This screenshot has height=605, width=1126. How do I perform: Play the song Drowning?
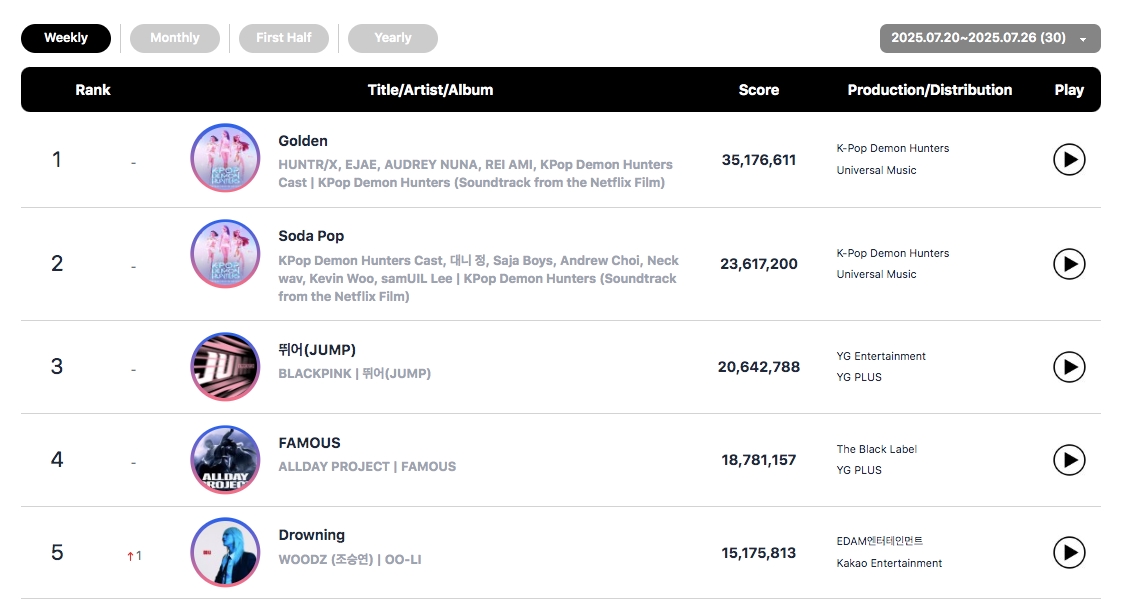pos(1069,553)
